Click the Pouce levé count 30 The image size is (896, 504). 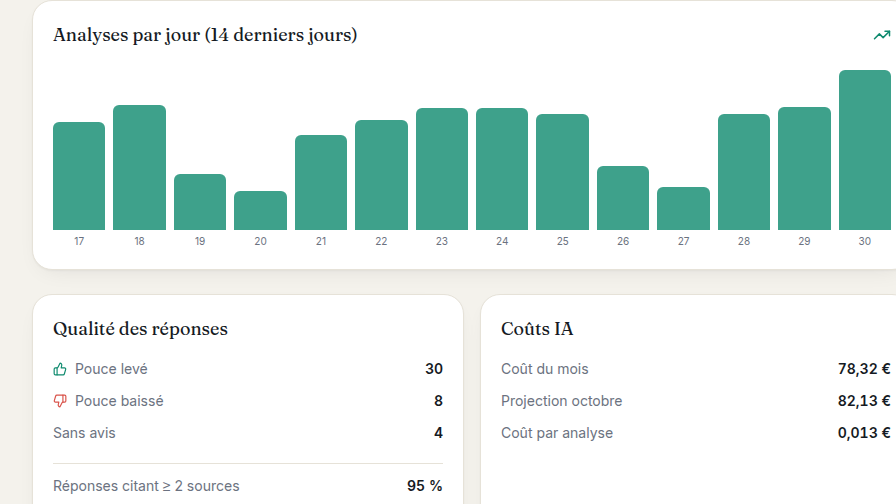click(434, 369)
